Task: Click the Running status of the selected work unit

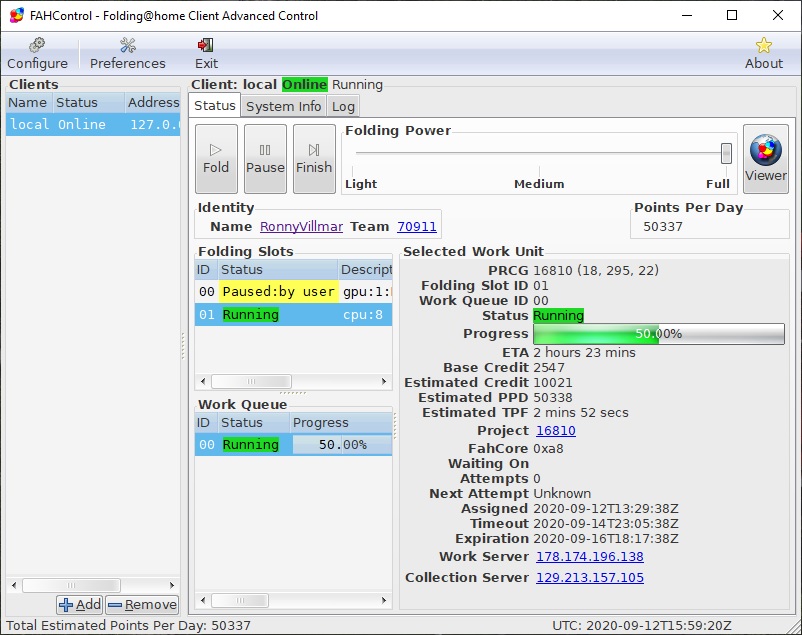Action: (559, 315)
